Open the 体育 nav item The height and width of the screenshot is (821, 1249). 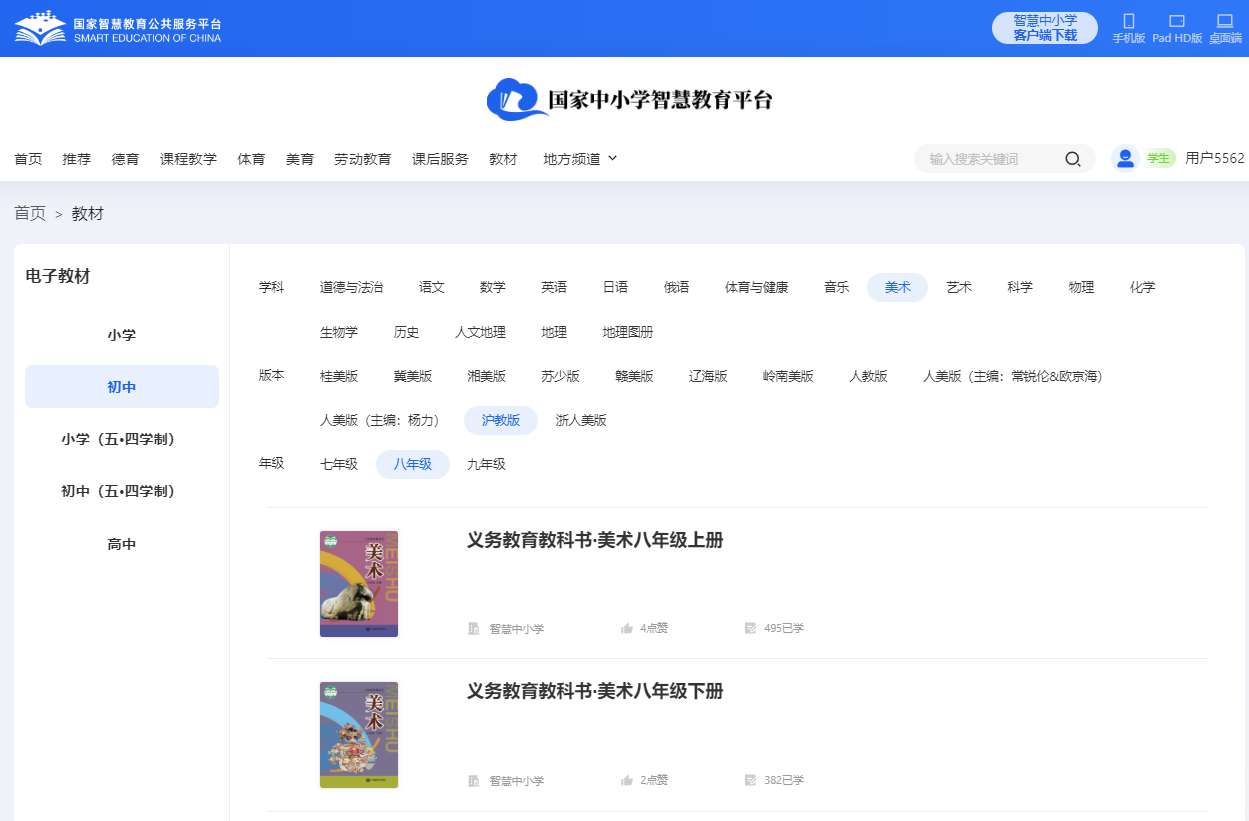(251, 159)
